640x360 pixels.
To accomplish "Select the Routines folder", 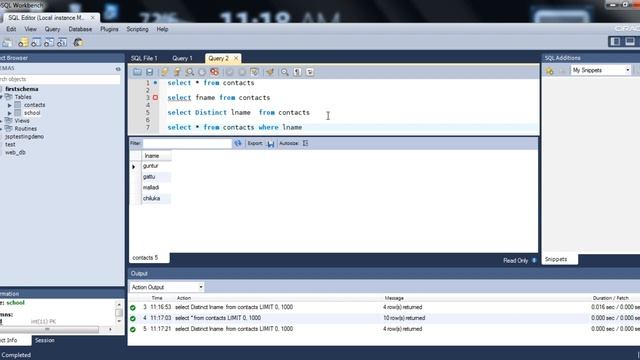I will click(x=26, y=129).
